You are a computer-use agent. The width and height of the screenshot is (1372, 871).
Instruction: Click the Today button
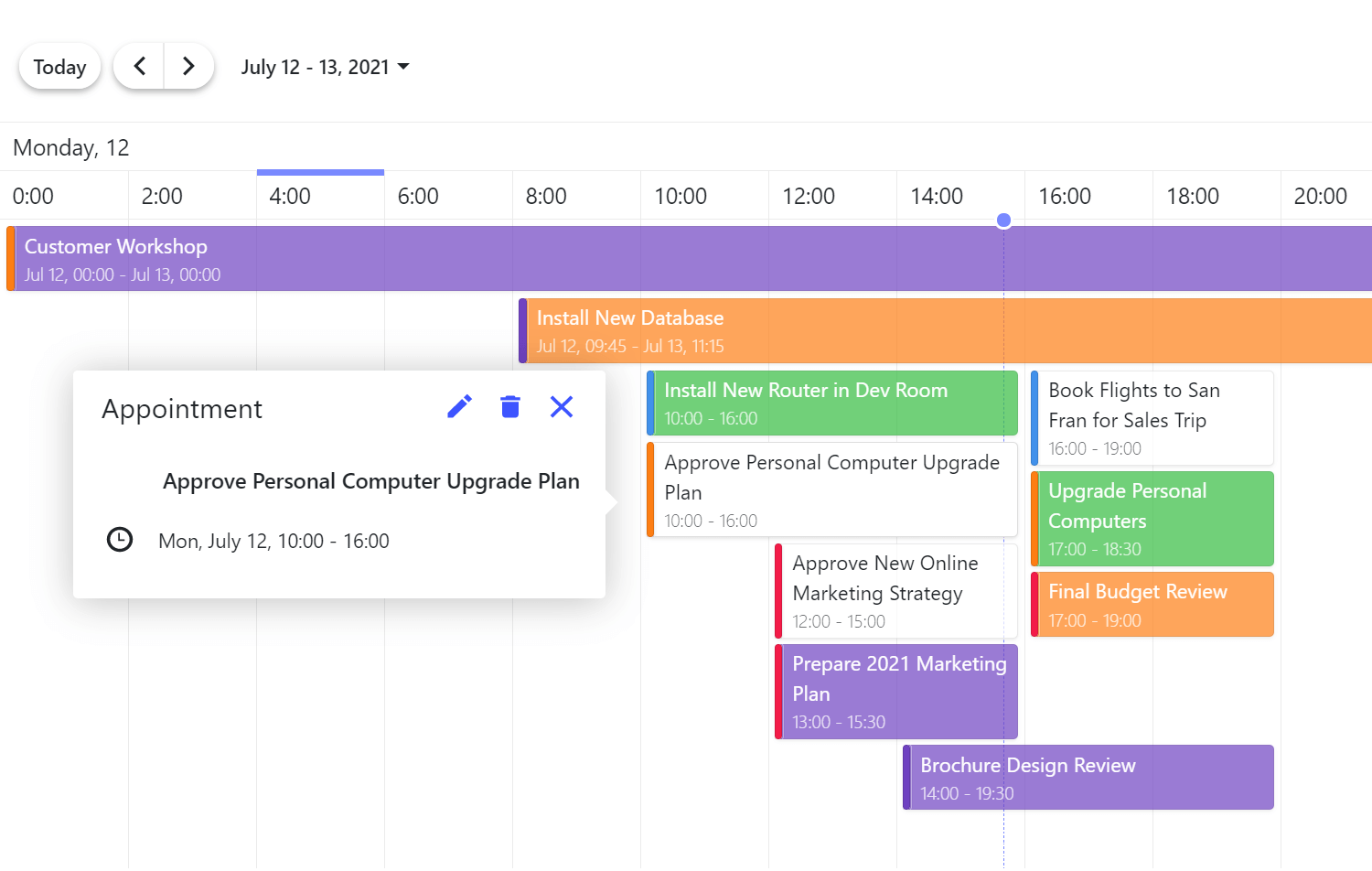pos(59,67)
